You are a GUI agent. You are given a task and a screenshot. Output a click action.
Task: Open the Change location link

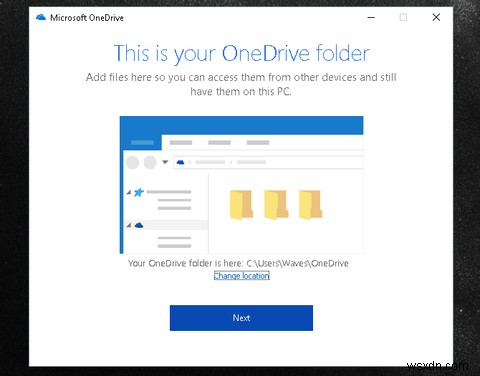pos(242,276)
